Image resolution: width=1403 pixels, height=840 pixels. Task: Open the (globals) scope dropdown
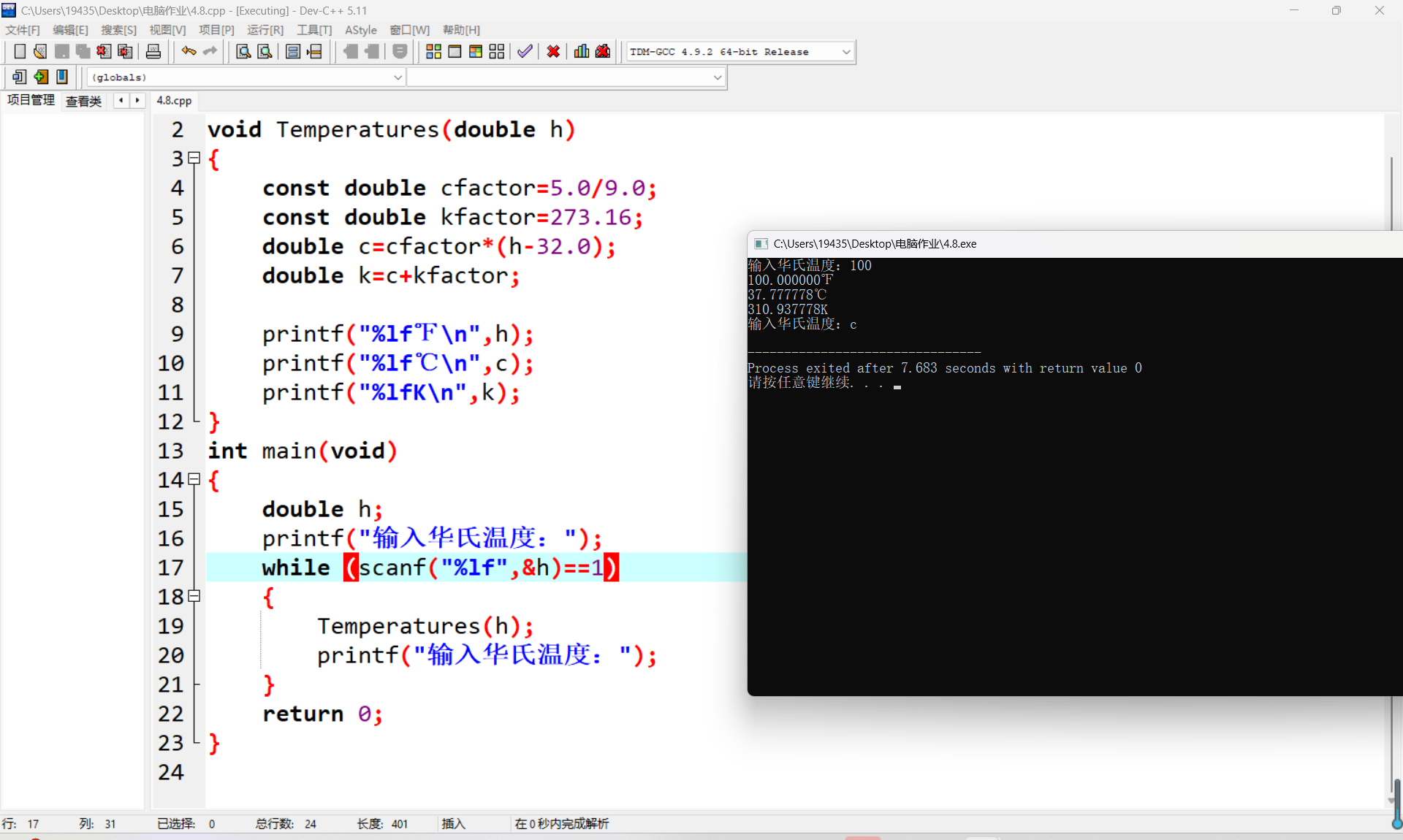tap(398, 77)
